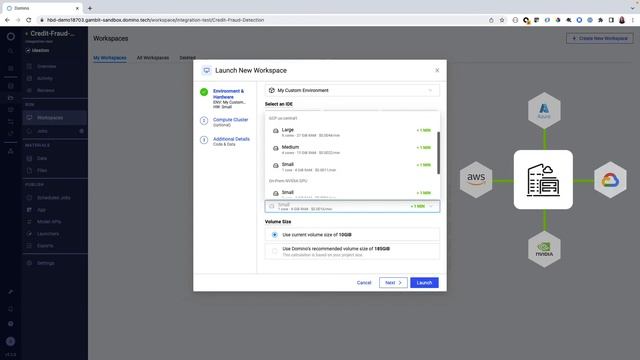640x360 pixels.
Task: Select the On-Prem NVIDIA GPU Small tier
Action: 352,193
